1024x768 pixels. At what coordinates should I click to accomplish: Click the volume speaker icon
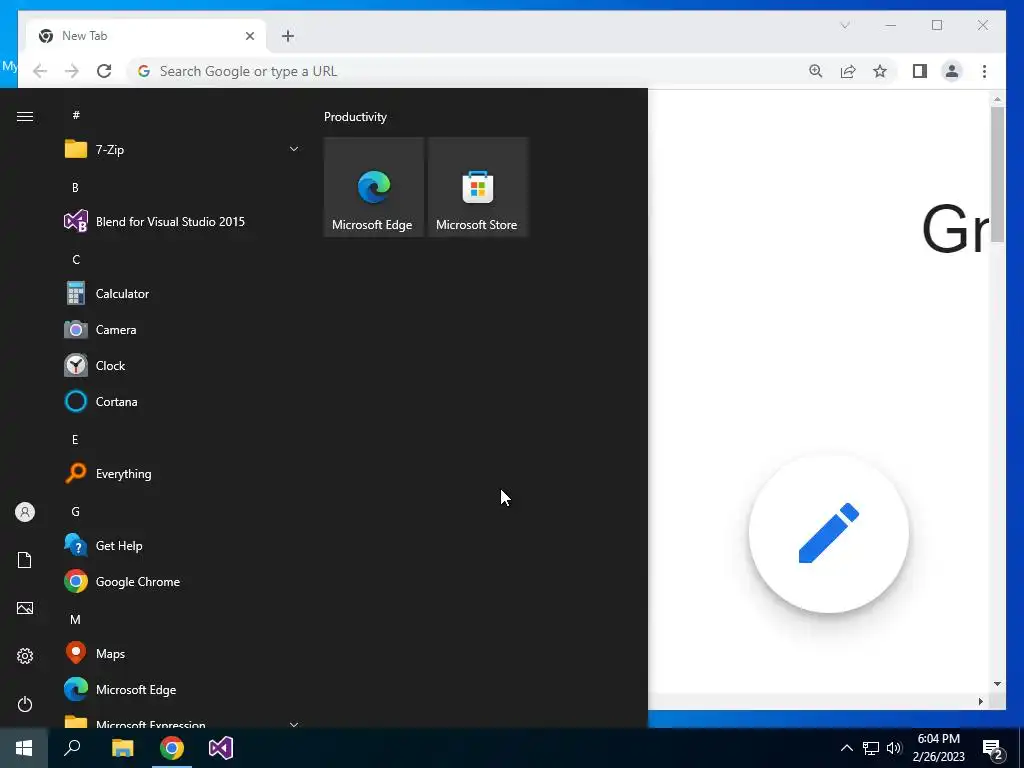pyautogui.click(x=894, y=748)
